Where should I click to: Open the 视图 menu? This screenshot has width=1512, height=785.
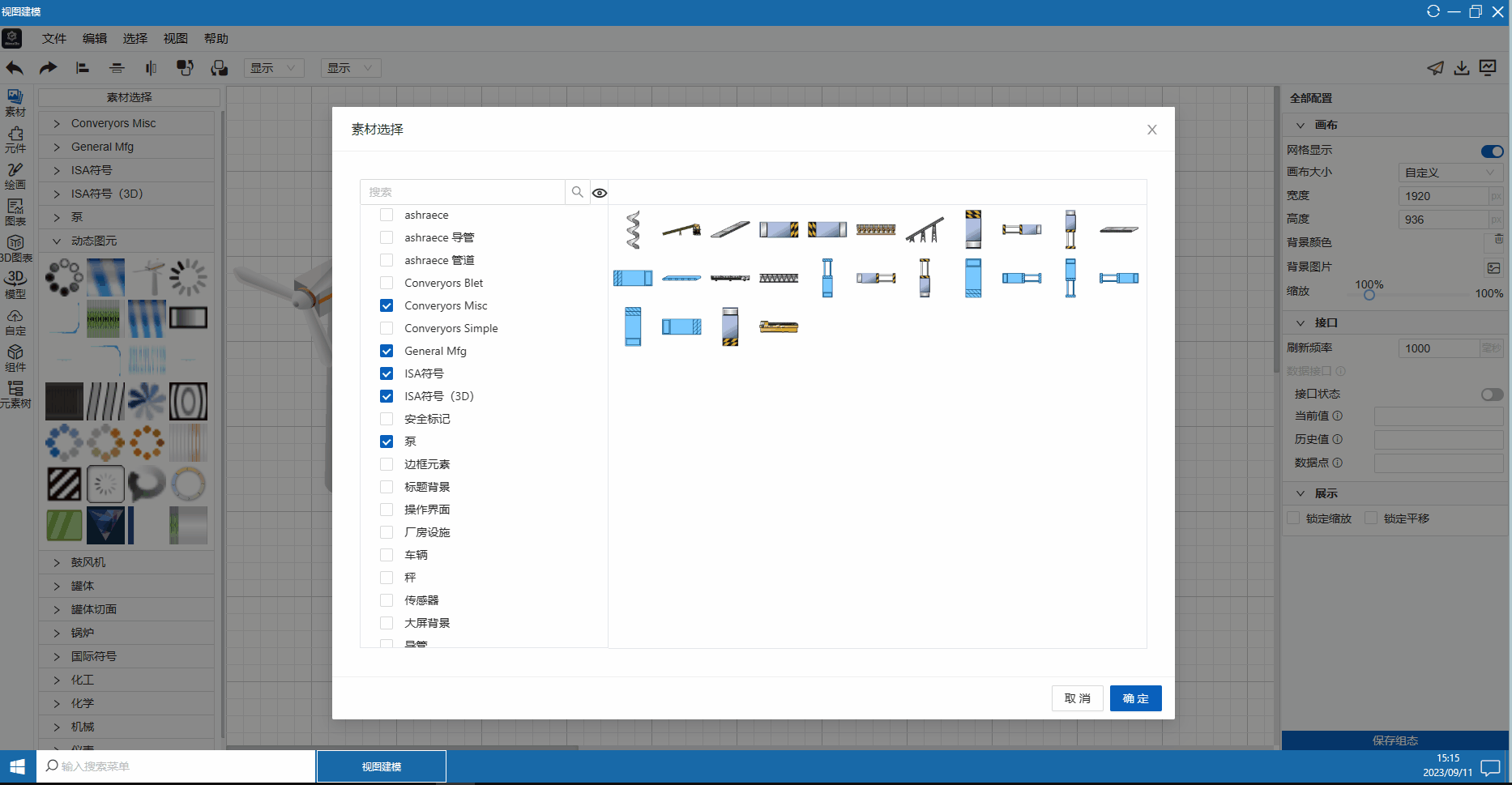point(176,38)
